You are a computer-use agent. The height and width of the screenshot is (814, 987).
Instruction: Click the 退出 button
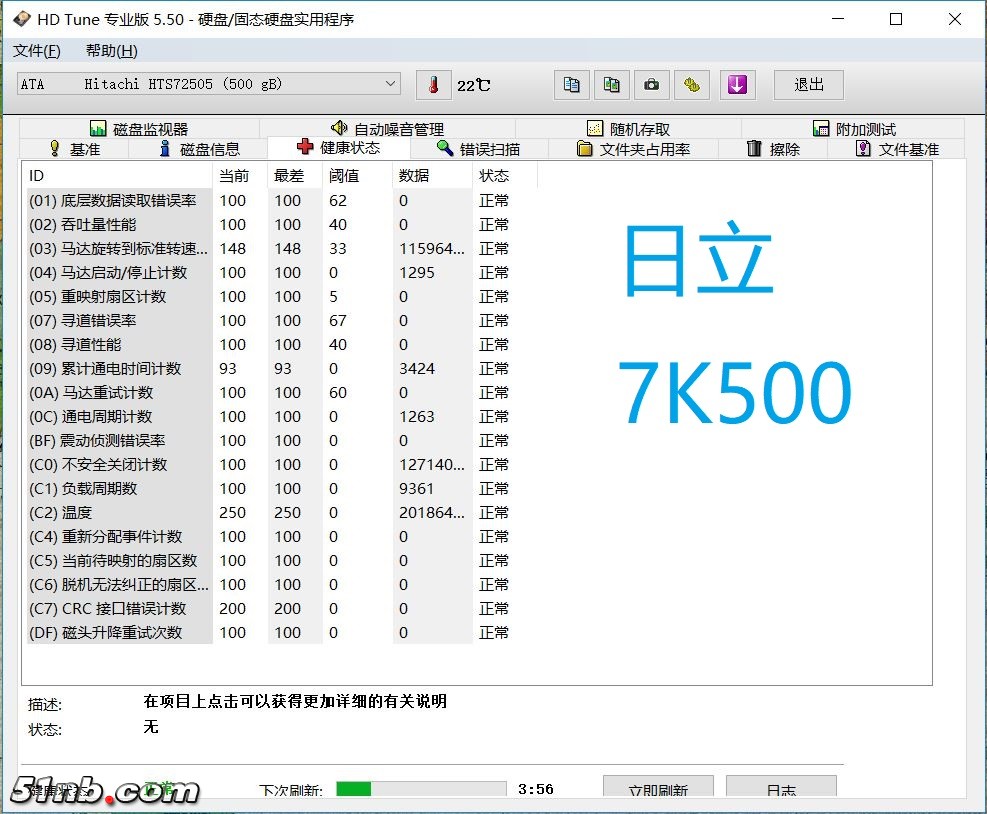[809, 85]
